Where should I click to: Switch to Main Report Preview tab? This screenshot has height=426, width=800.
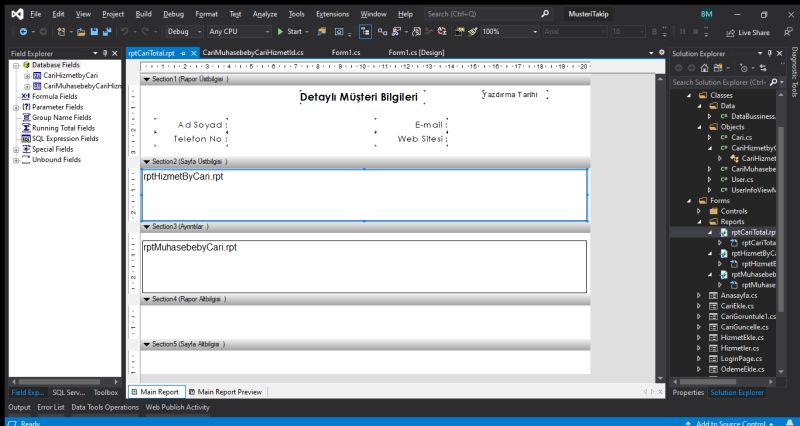(x=225, y=392)
